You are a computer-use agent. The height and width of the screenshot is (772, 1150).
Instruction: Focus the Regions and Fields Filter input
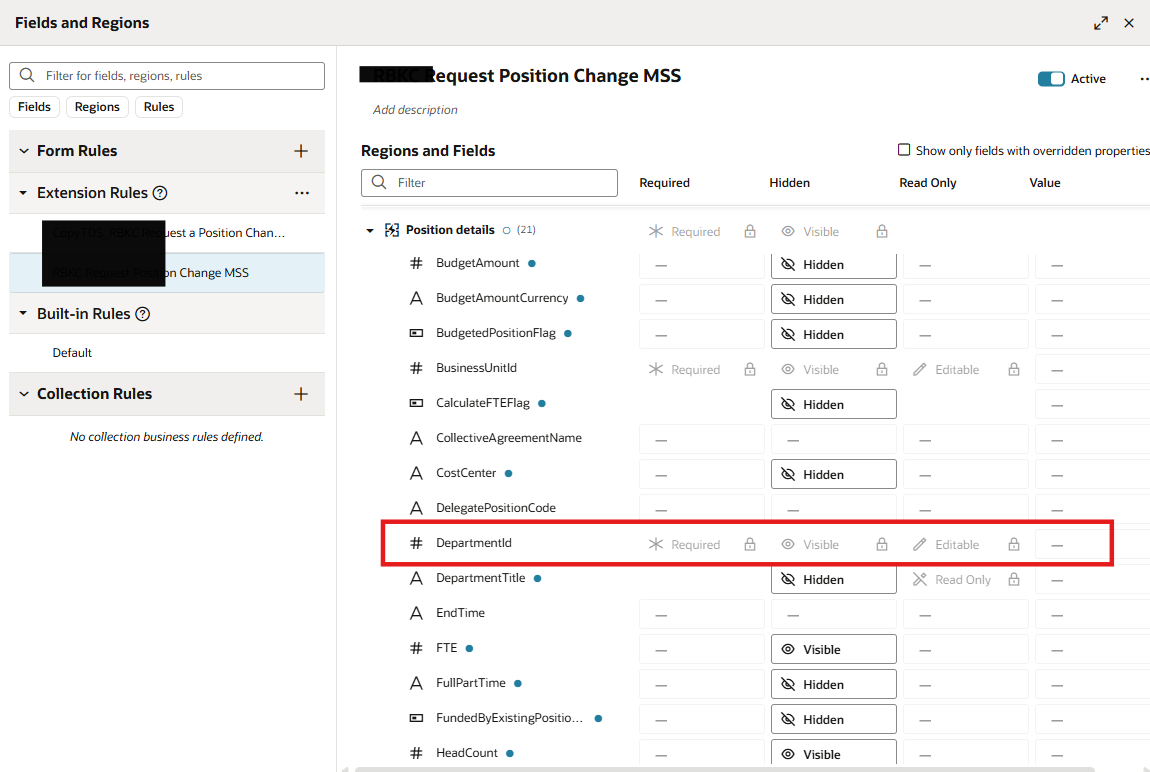pyautogui.click(x=489, y=183)
